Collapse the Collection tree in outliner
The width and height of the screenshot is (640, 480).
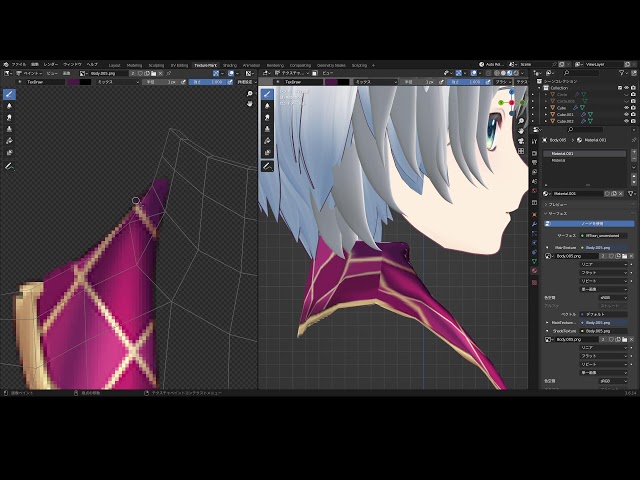539,88
